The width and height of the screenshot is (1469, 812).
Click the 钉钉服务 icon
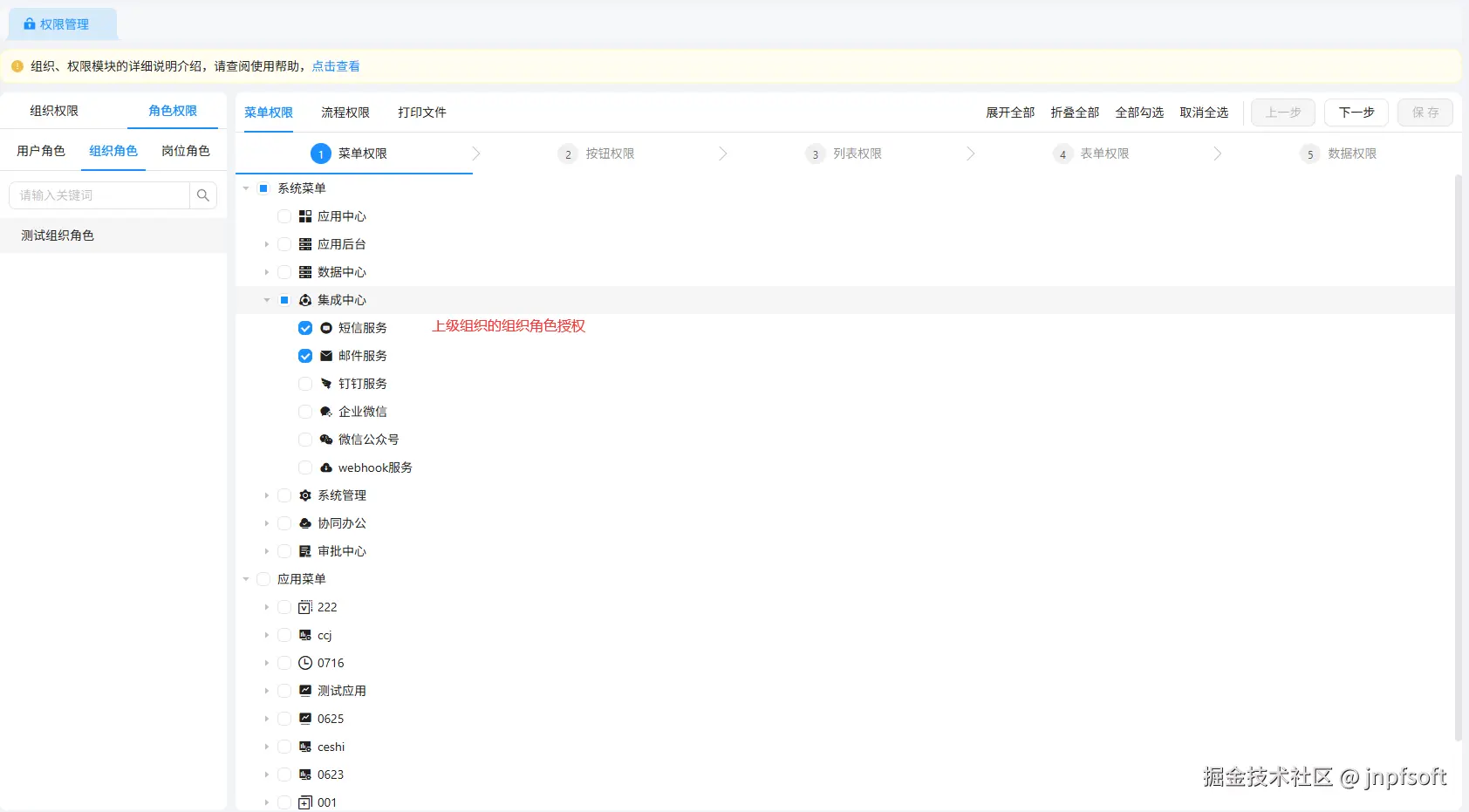click(x=326, y=384)
